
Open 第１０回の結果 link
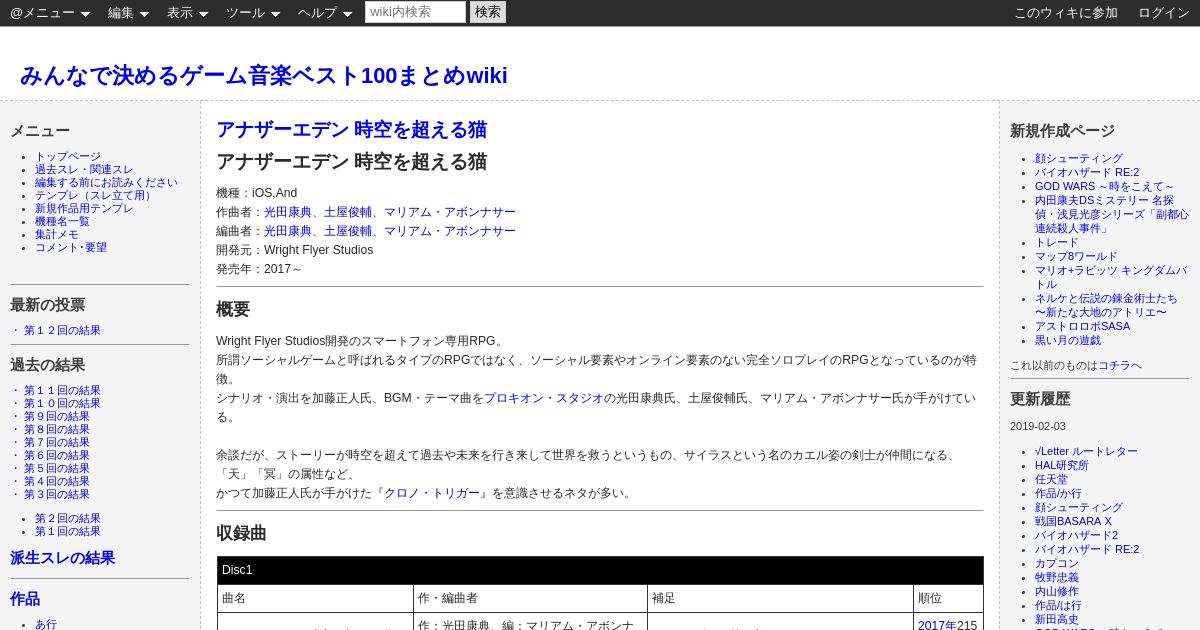tap(62, 404)
